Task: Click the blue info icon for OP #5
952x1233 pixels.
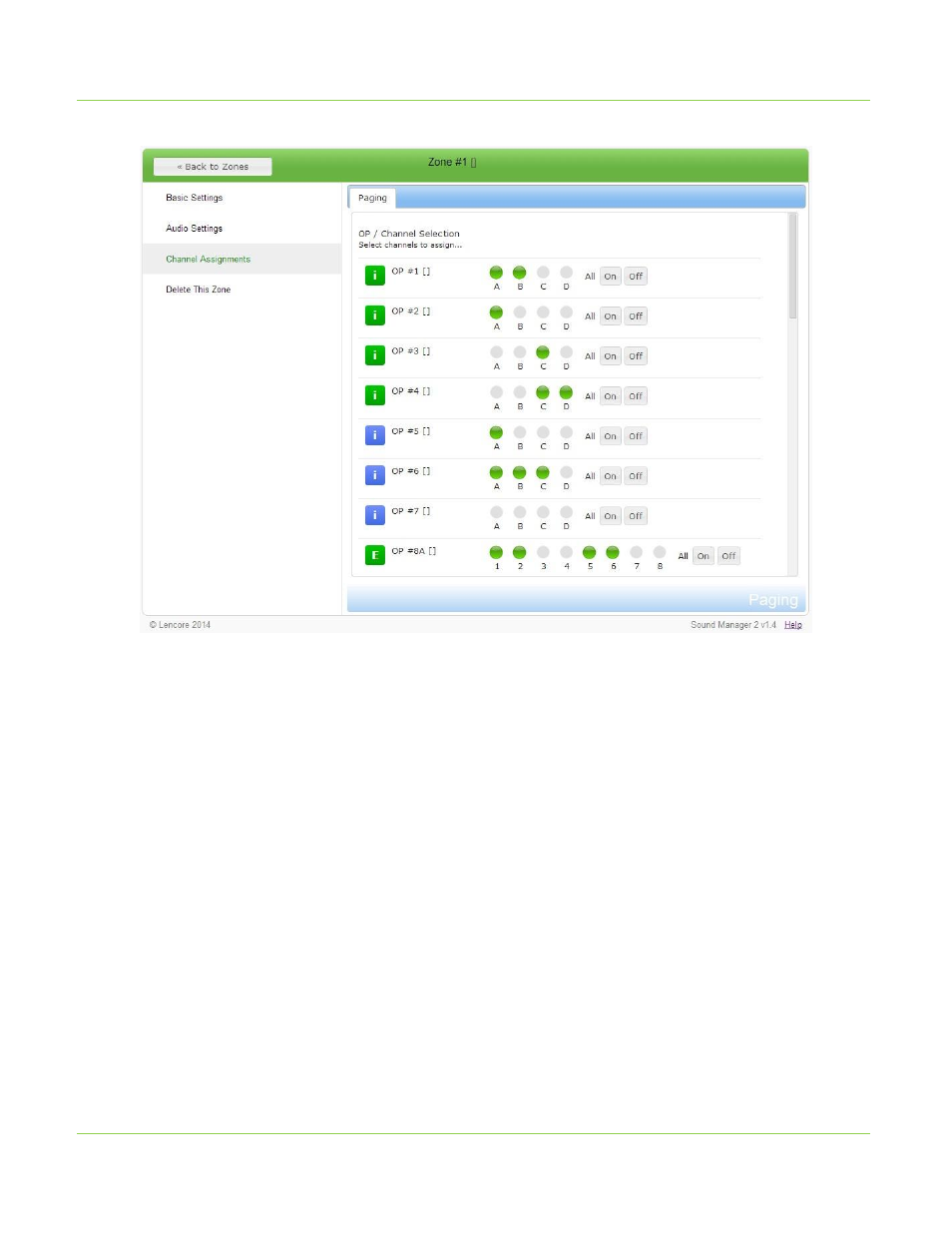Action: click(375, 435)
